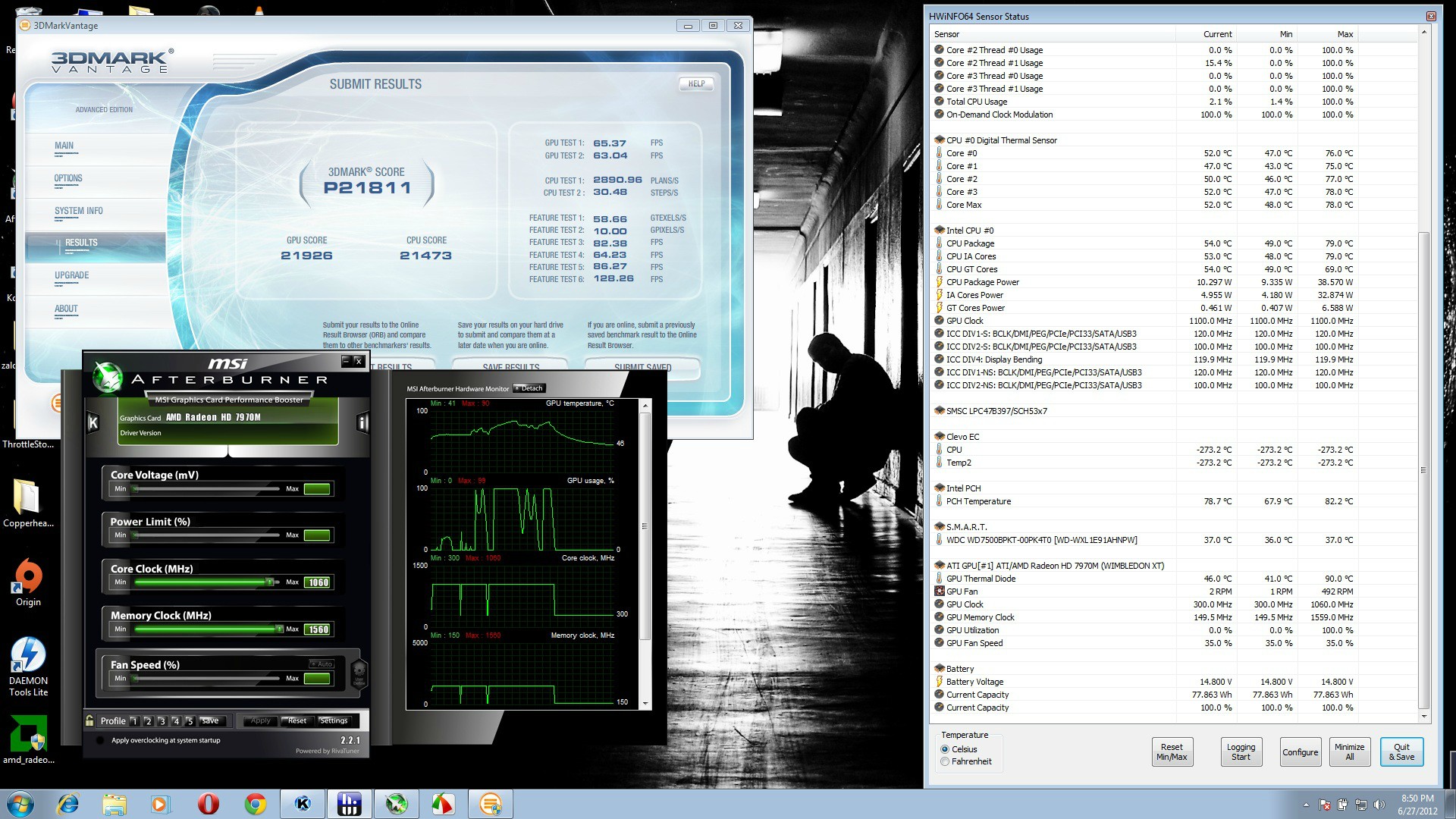1456x819 pixels.
Task: Click the profile lock padlock icon in Afterburner
Action: (x=89, y=720)
